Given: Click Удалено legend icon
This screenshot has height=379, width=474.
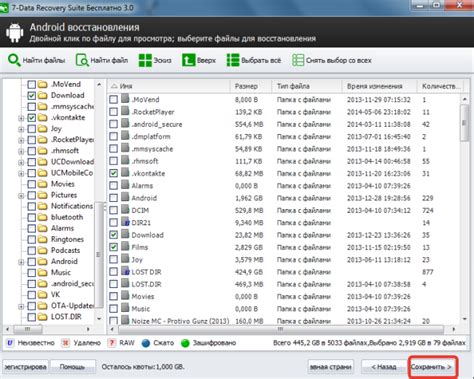Looking at the screenshot, I should click(66, 343).
